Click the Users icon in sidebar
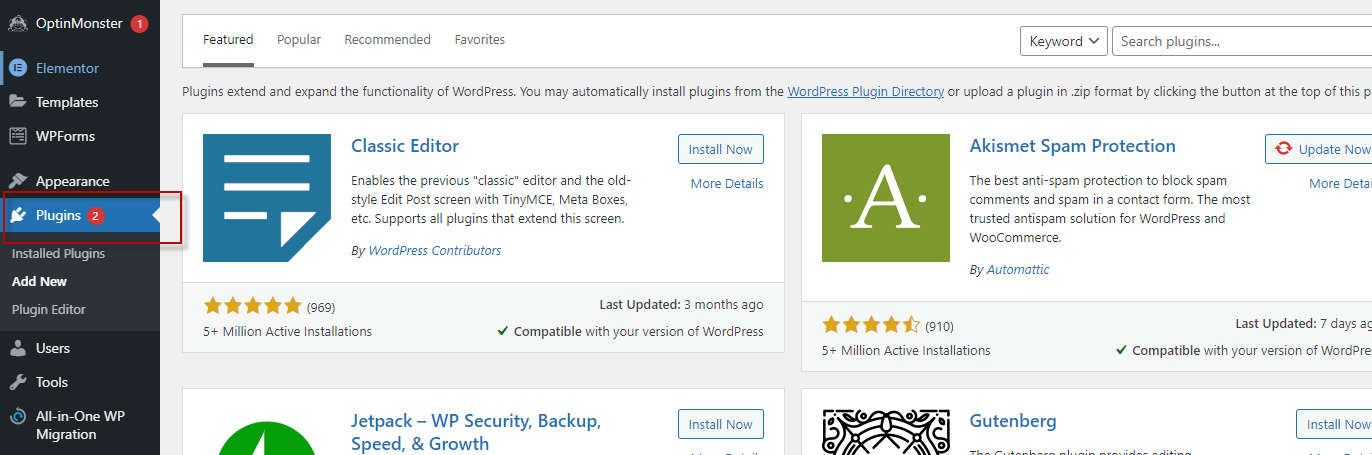This screenshot has height=455, width=1372. coord(18,348)
